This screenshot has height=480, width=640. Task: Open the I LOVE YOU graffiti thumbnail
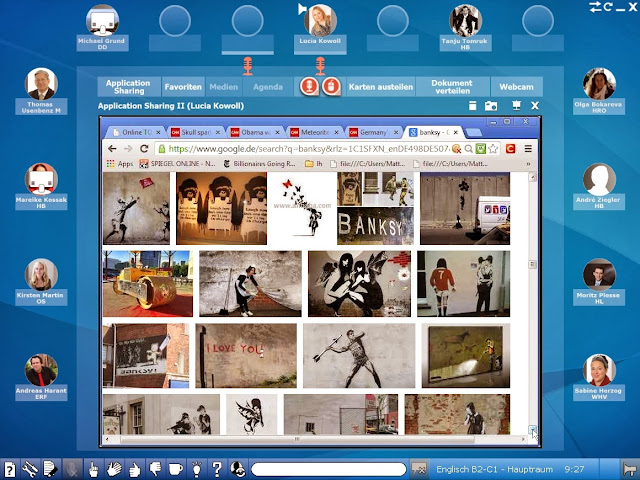pyautogui.click(x=246, y=356)
